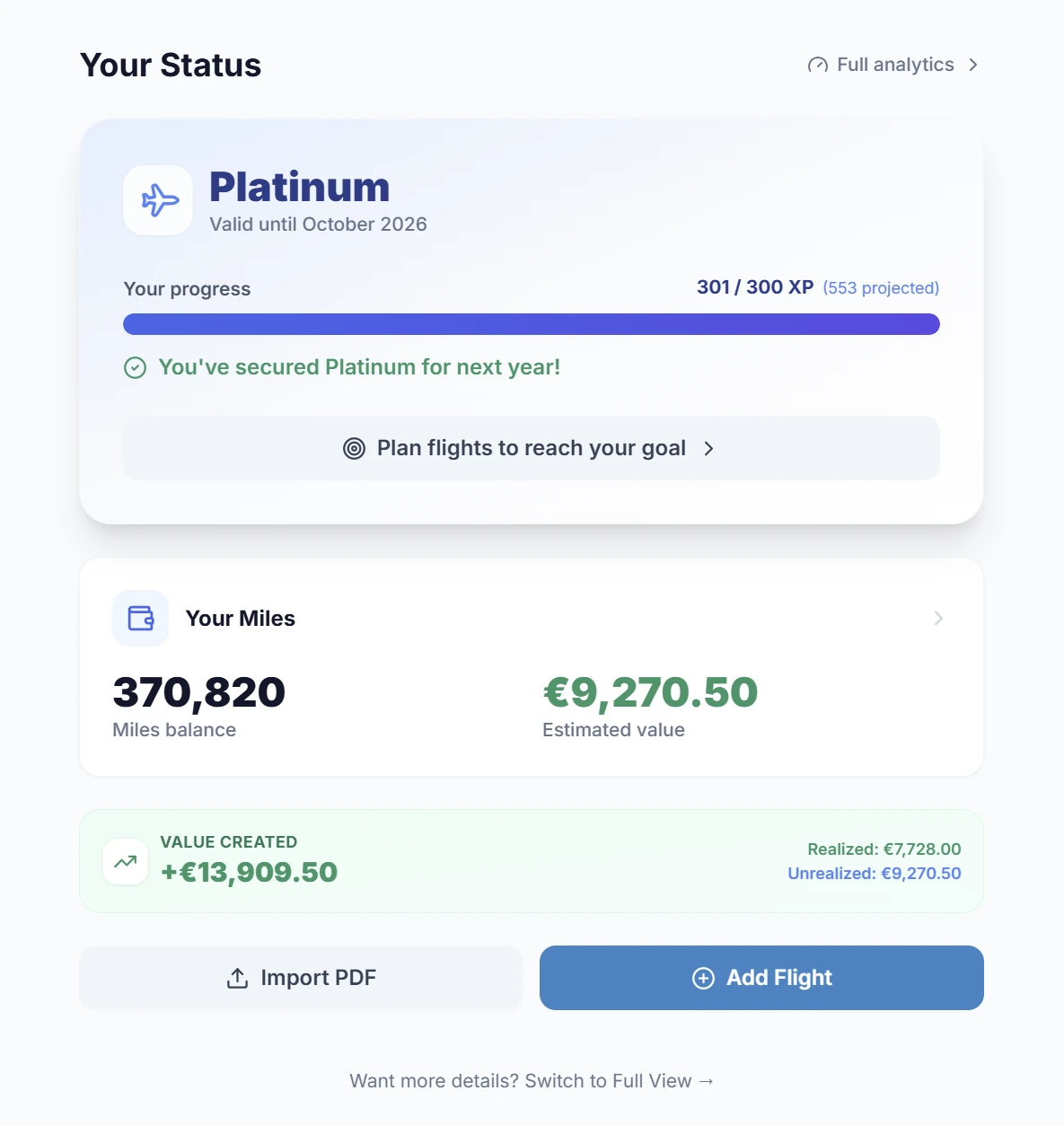Click the gauge icon next to Full analytics
This screenshot has width=1064, height=1126.
point(817,66)
